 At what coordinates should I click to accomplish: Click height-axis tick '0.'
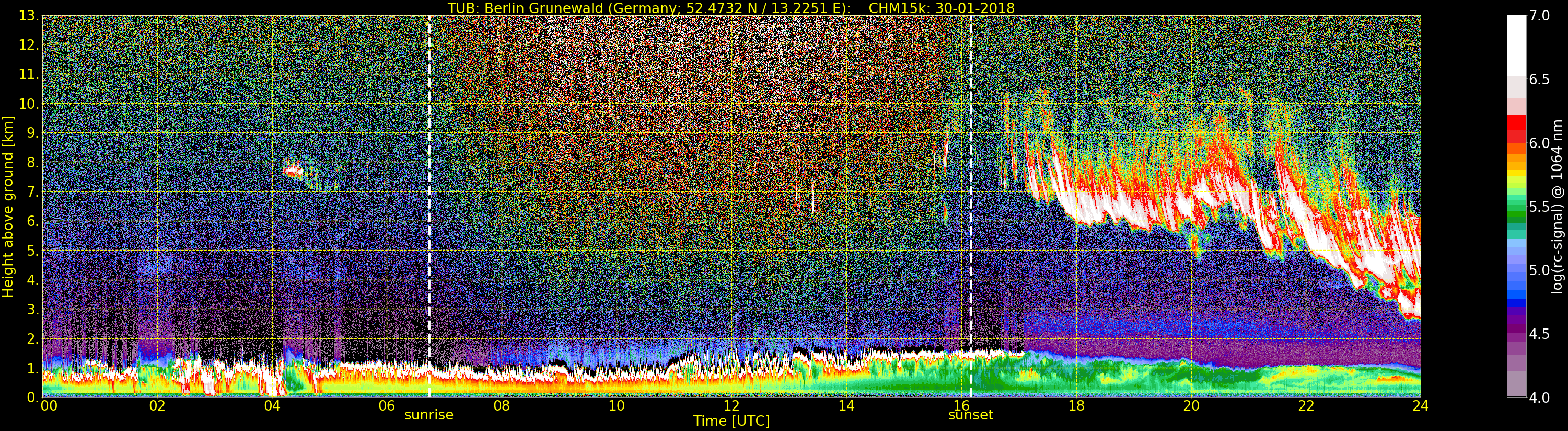coord(33,397)
